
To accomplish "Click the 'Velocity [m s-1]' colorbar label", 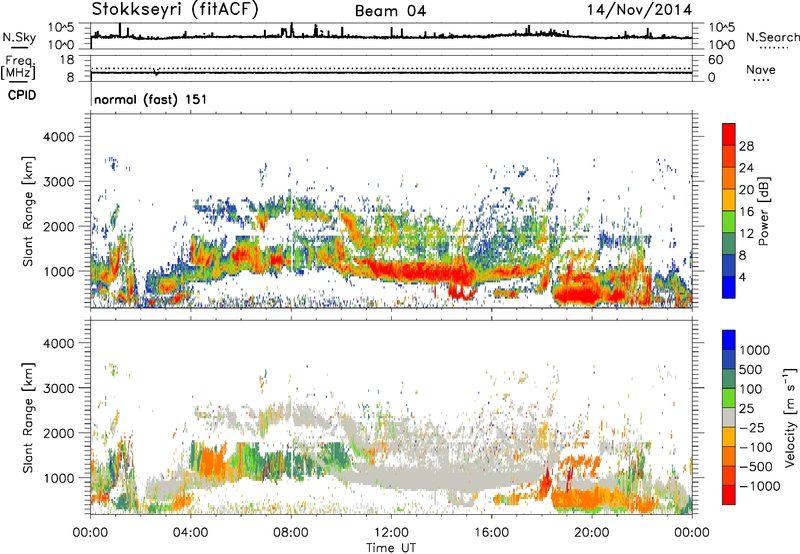I will pyautogui.click(x=790, y=417).
